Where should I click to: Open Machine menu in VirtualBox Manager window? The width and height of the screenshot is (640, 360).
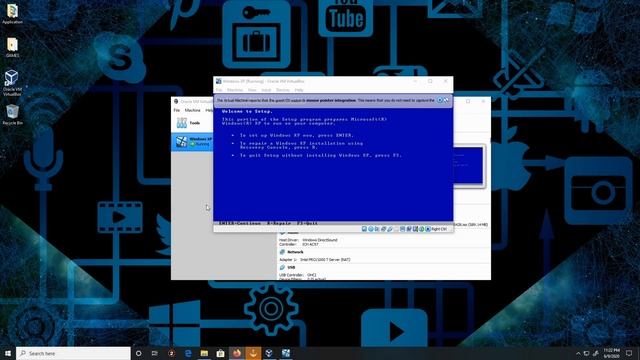(x=193, y=110)
